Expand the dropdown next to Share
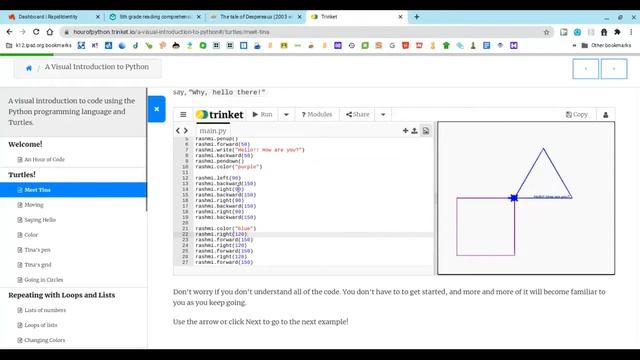 pyautogui.click(x=383, y=115)
